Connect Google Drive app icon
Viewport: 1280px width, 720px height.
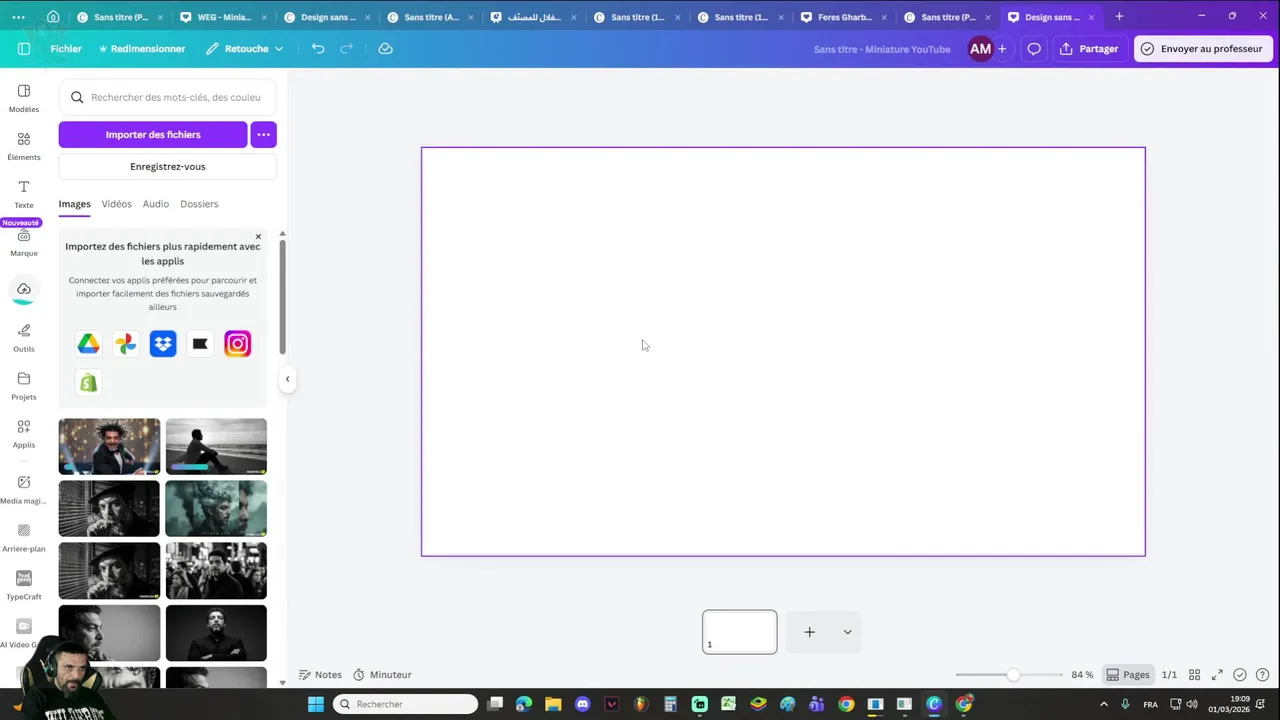pos(89,344)
